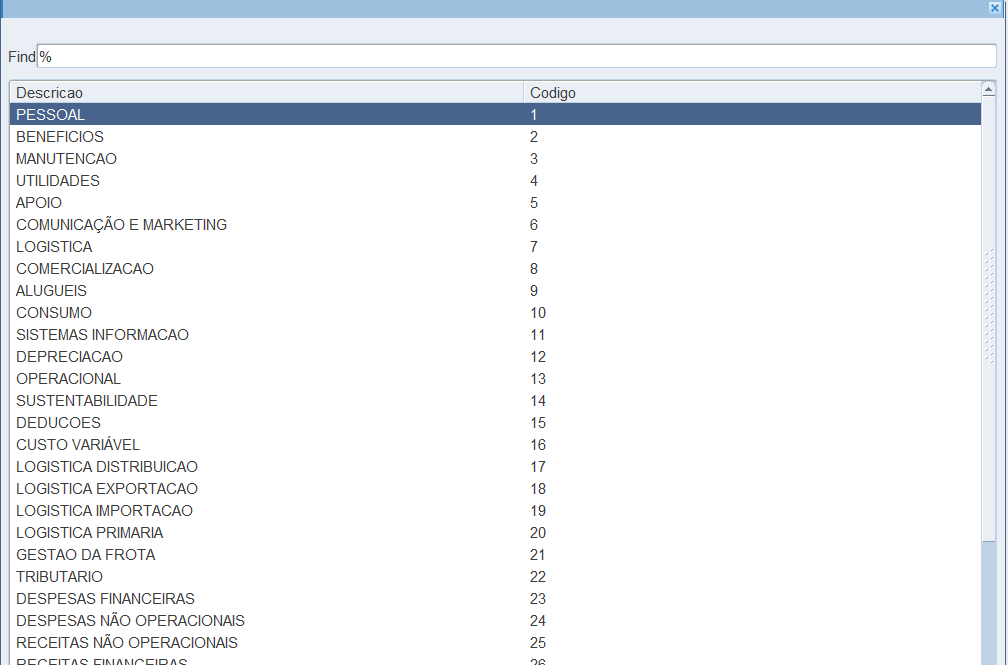Select the MANUTENCAO row

pyautogui.click(x=495, y=158)
